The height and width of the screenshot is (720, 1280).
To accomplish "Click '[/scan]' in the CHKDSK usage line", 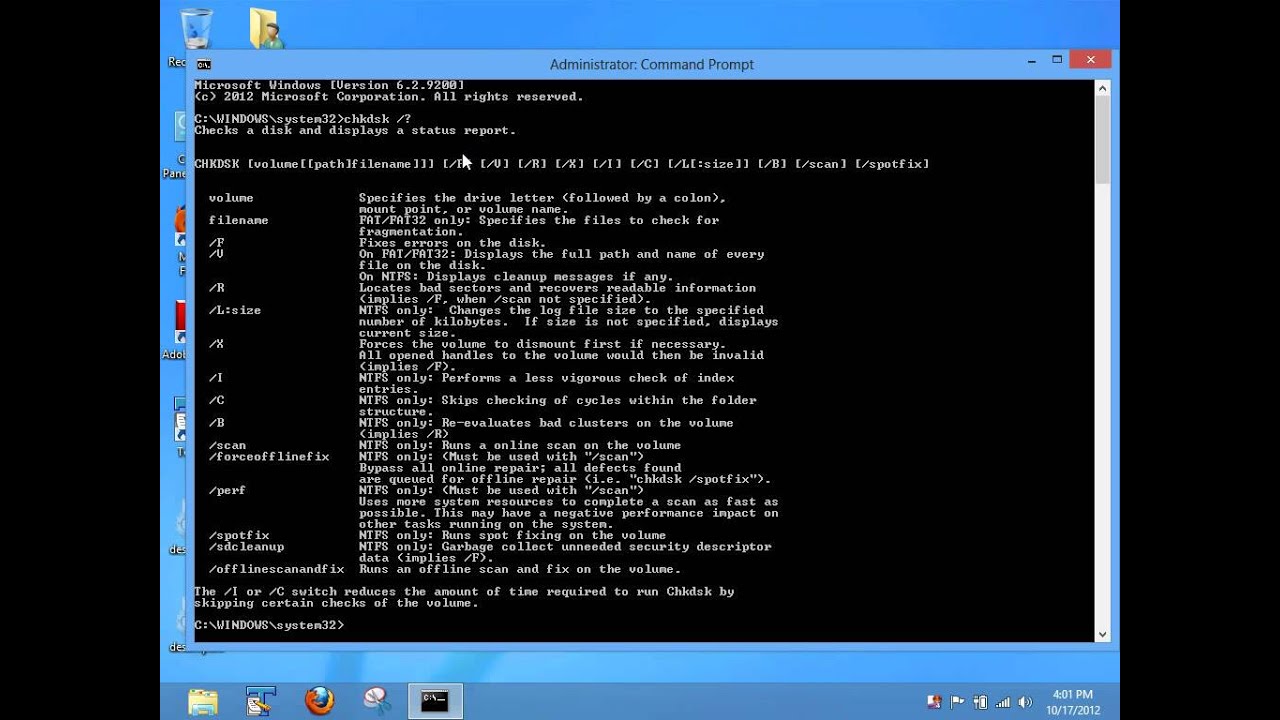I will click(x=821, y=164).
